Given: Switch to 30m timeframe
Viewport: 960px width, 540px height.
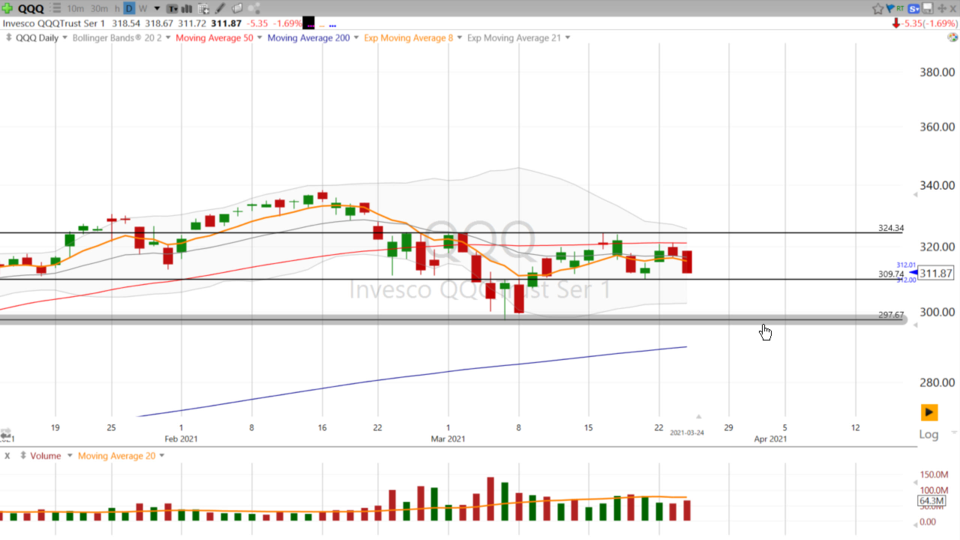Looking at the screenshot, I should pos(99,9).
